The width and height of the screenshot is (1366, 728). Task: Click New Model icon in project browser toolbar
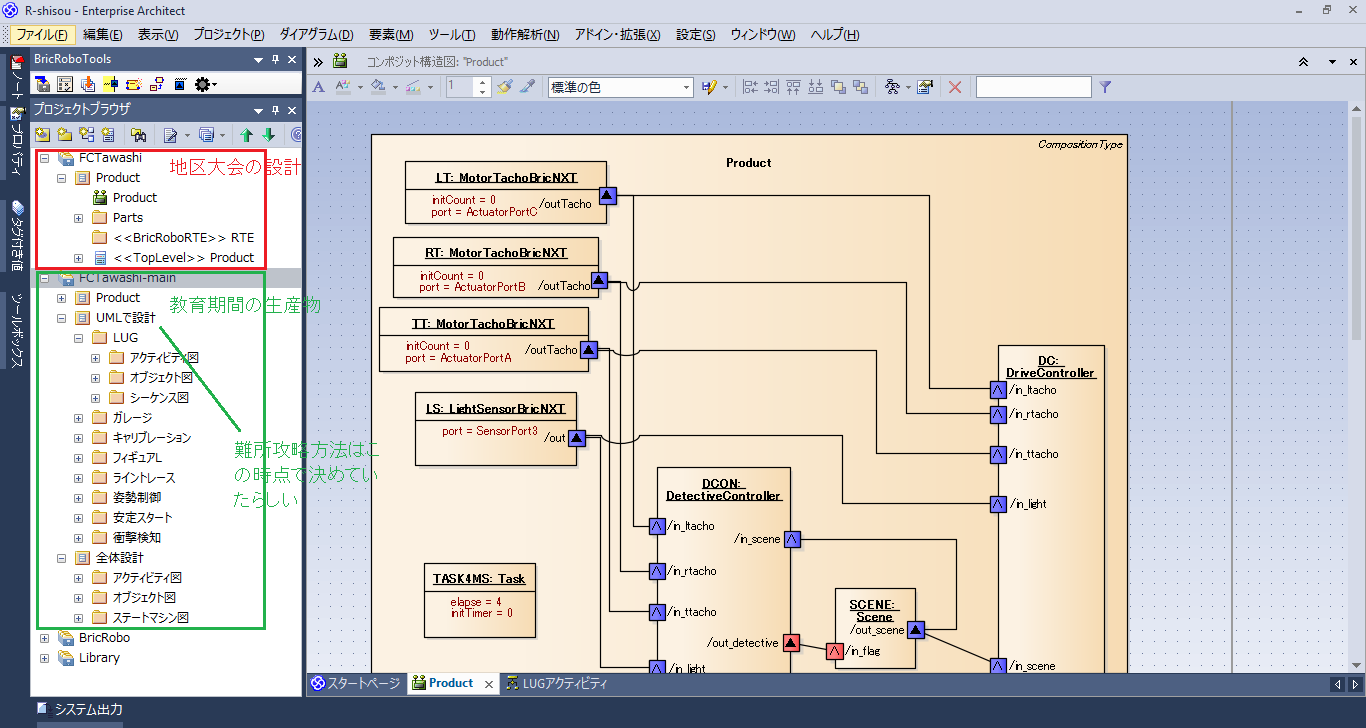coord(43,134)
